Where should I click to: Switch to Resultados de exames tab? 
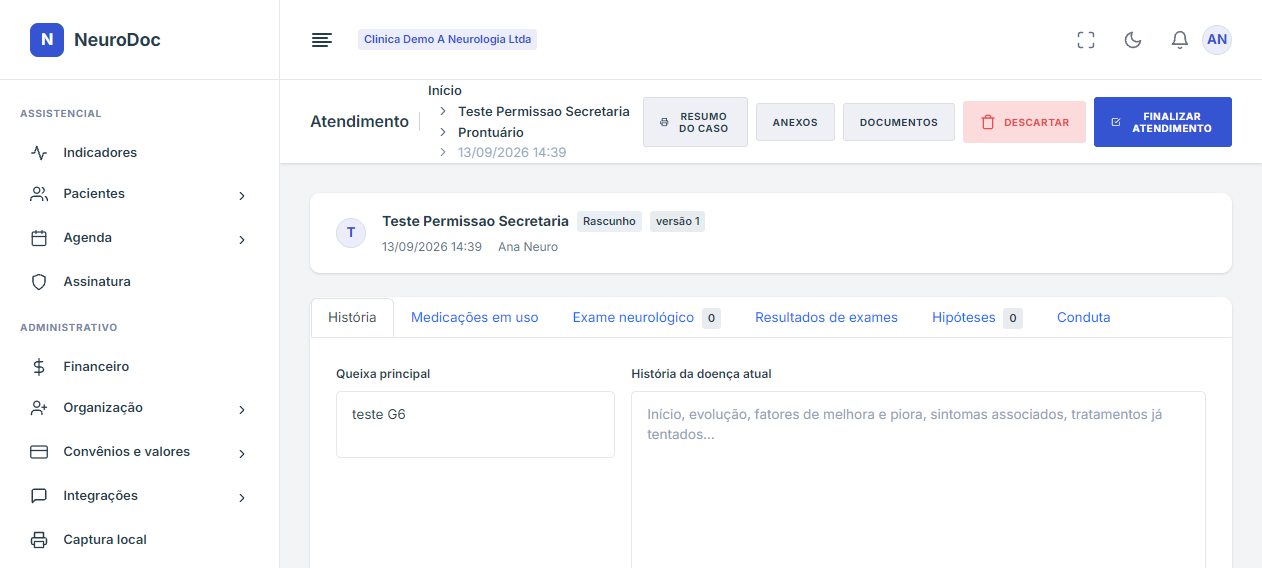point(826,317)
